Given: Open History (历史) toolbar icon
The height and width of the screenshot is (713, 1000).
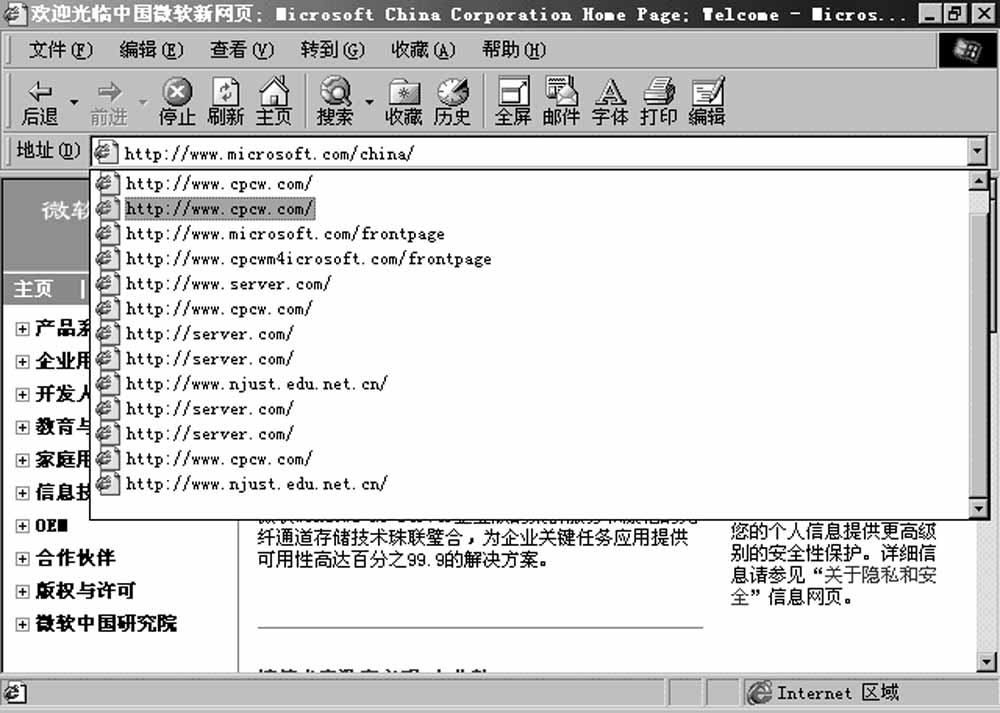Looking at the screenshot, I should (452, 101).
